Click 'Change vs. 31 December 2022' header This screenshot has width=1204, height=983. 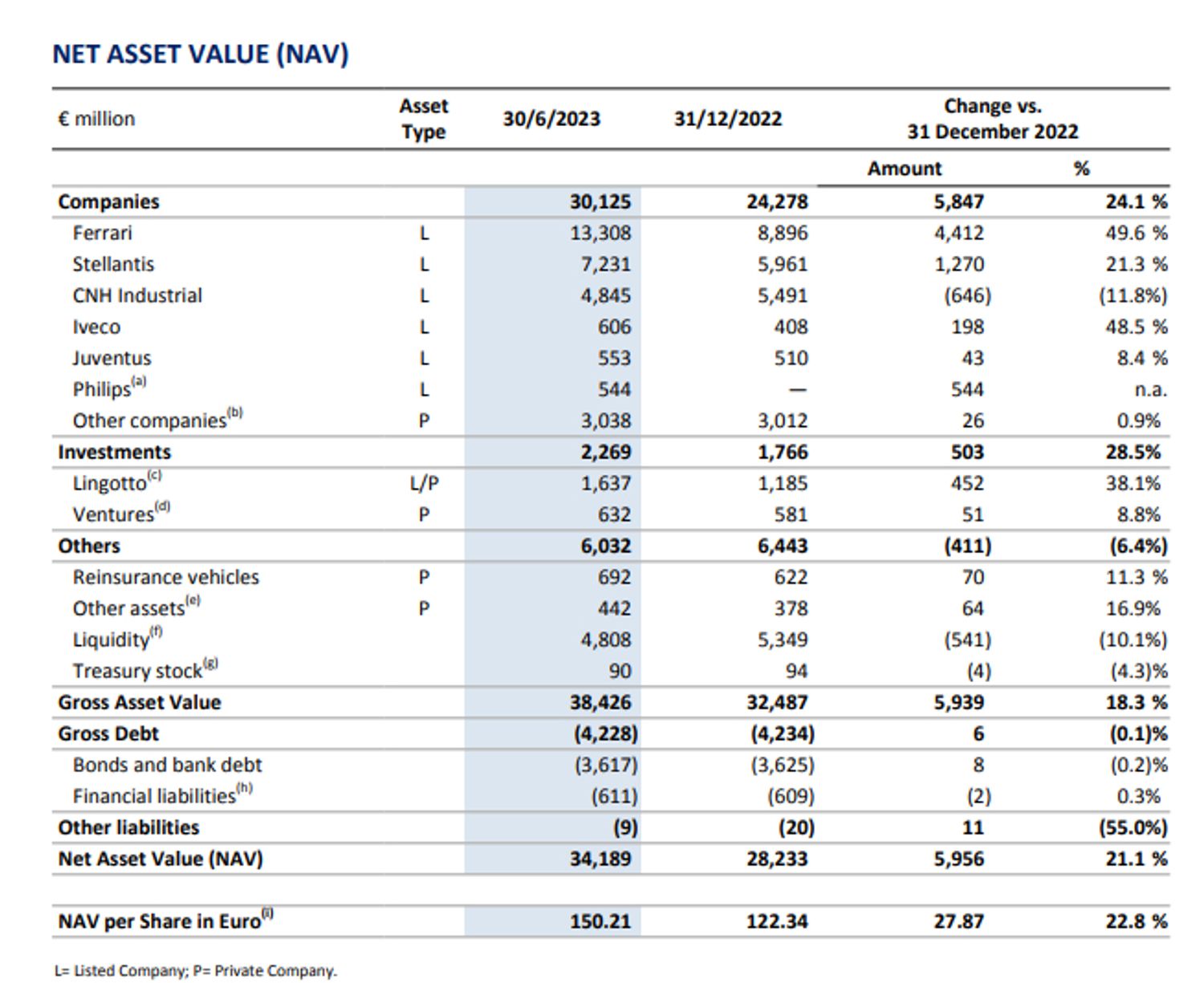(993, 119)
